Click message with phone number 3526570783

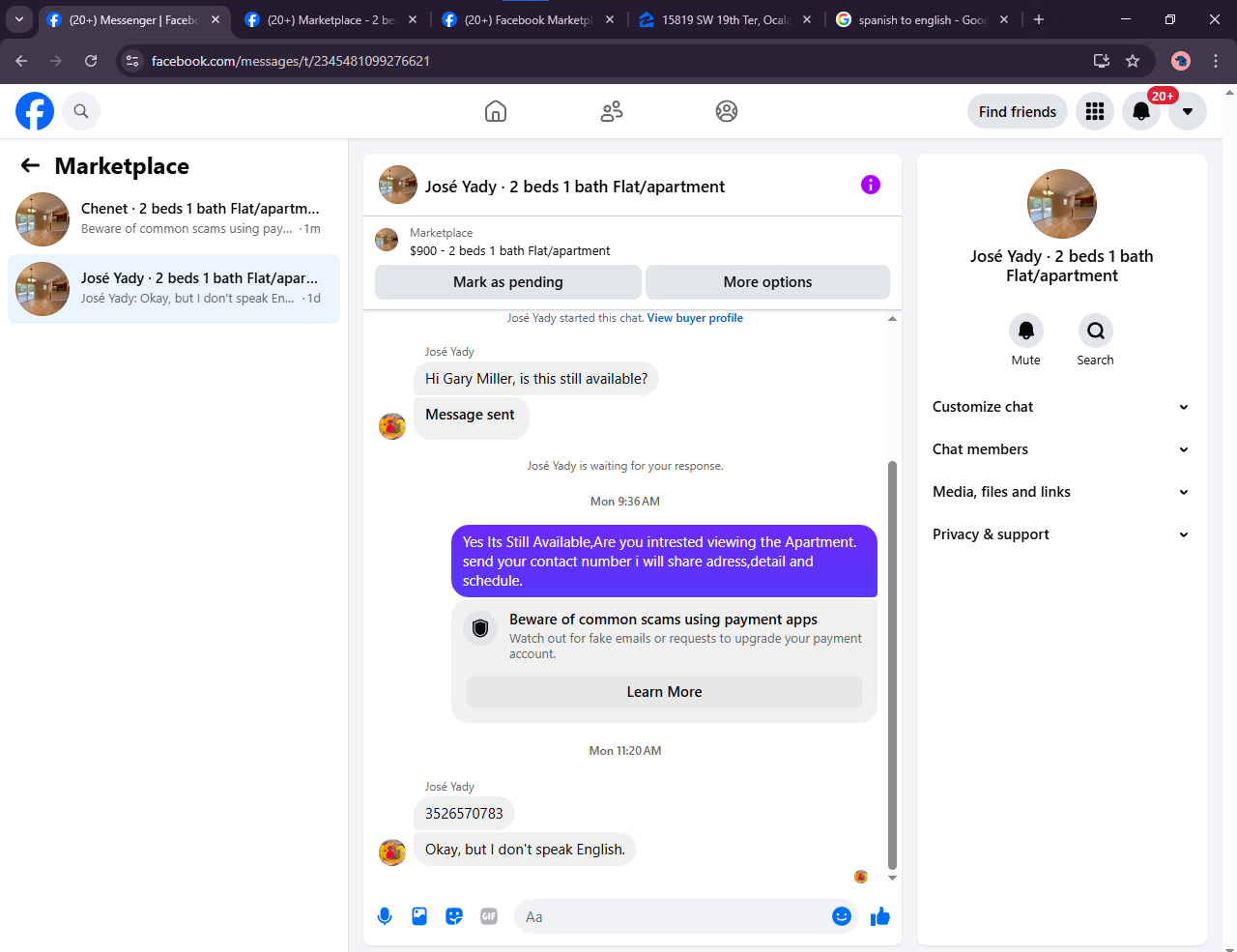[x=465, y=814]
